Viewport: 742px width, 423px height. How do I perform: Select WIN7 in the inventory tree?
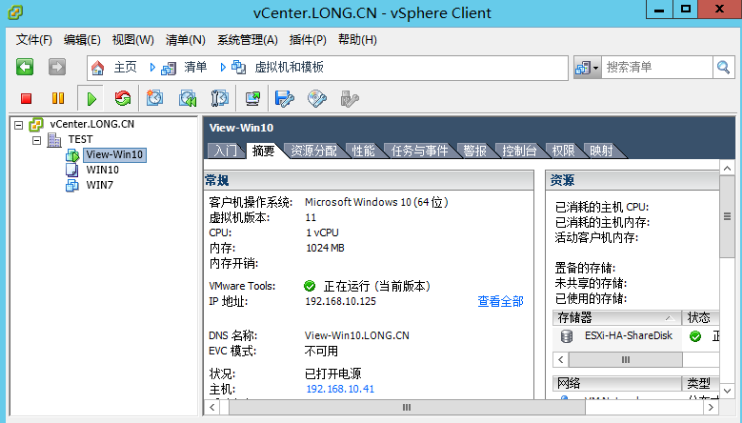coord(99,185)
